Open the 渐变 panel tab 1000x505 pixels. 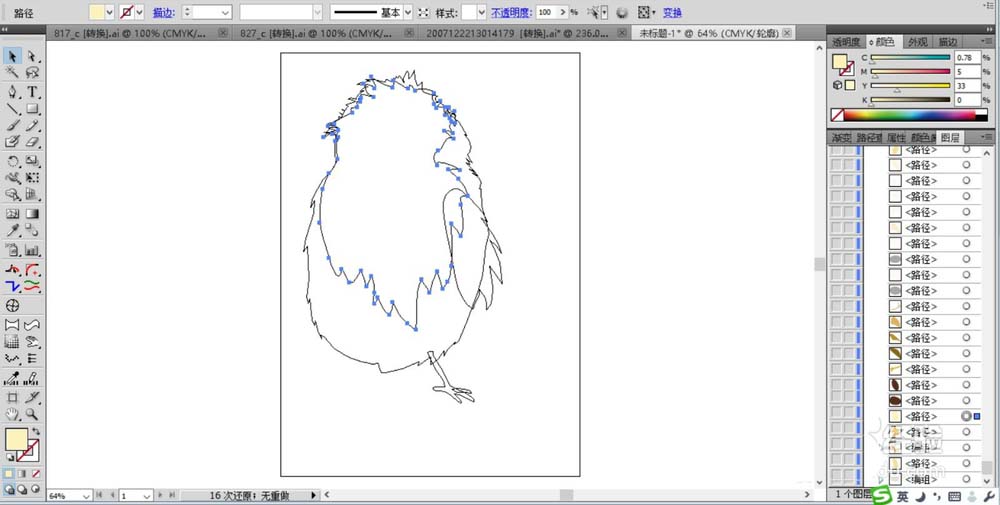[842, 137]
